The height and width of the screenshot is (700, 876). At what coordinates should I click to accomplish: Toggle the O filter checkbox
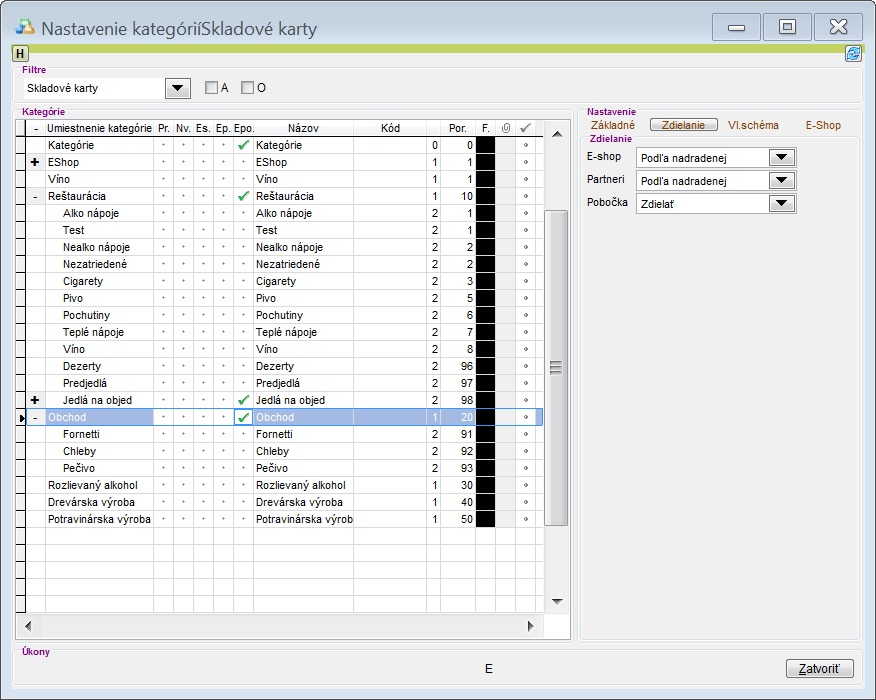point(248,88)
